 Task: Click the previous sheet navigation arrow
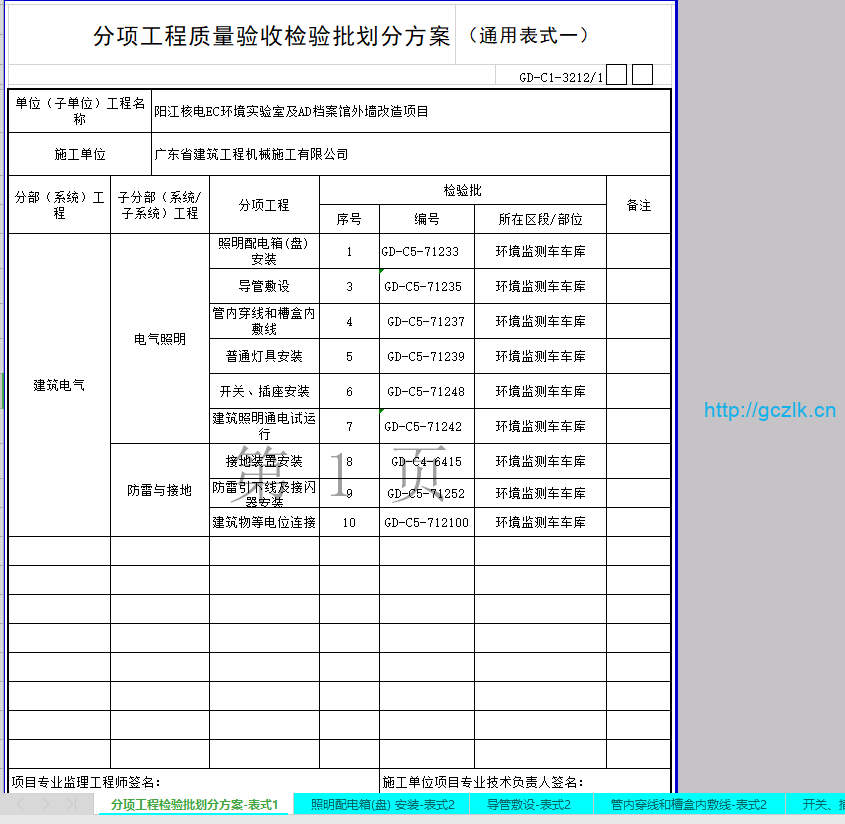21,804
